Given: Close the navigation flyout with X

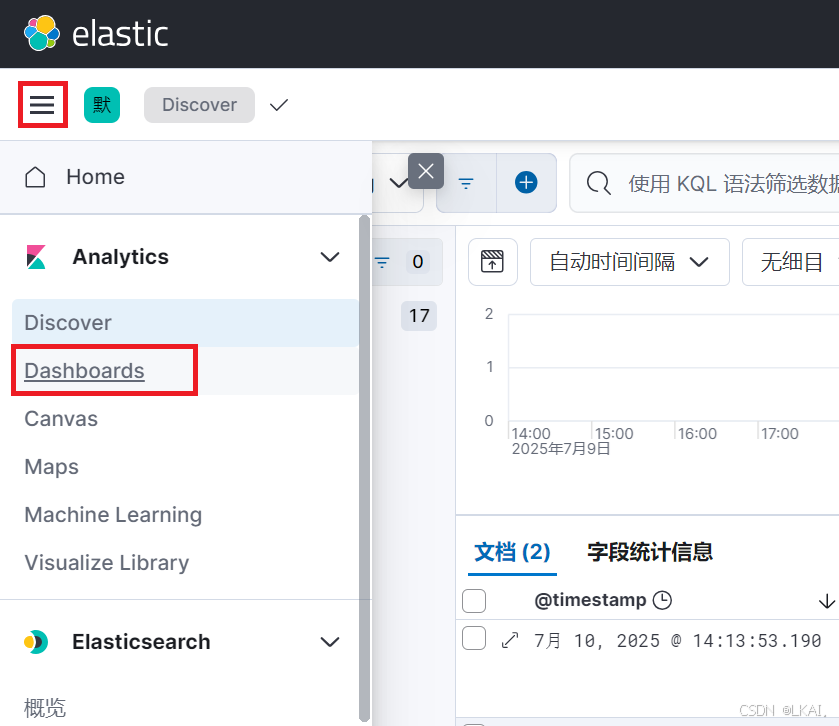Looking at the screenshot, I should 426,171.
